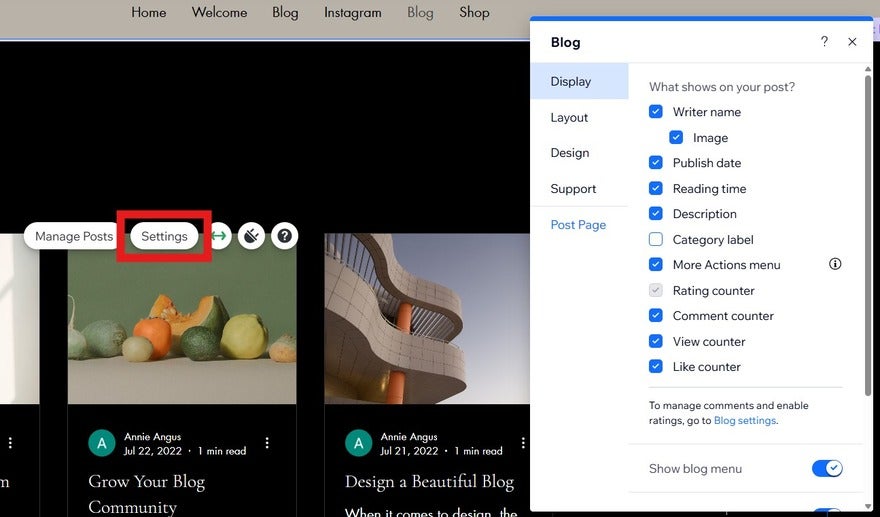This screenshot has width=880, height=517.
Task: Turn off the Show blog menu toggle
Action: pos(826,469)
